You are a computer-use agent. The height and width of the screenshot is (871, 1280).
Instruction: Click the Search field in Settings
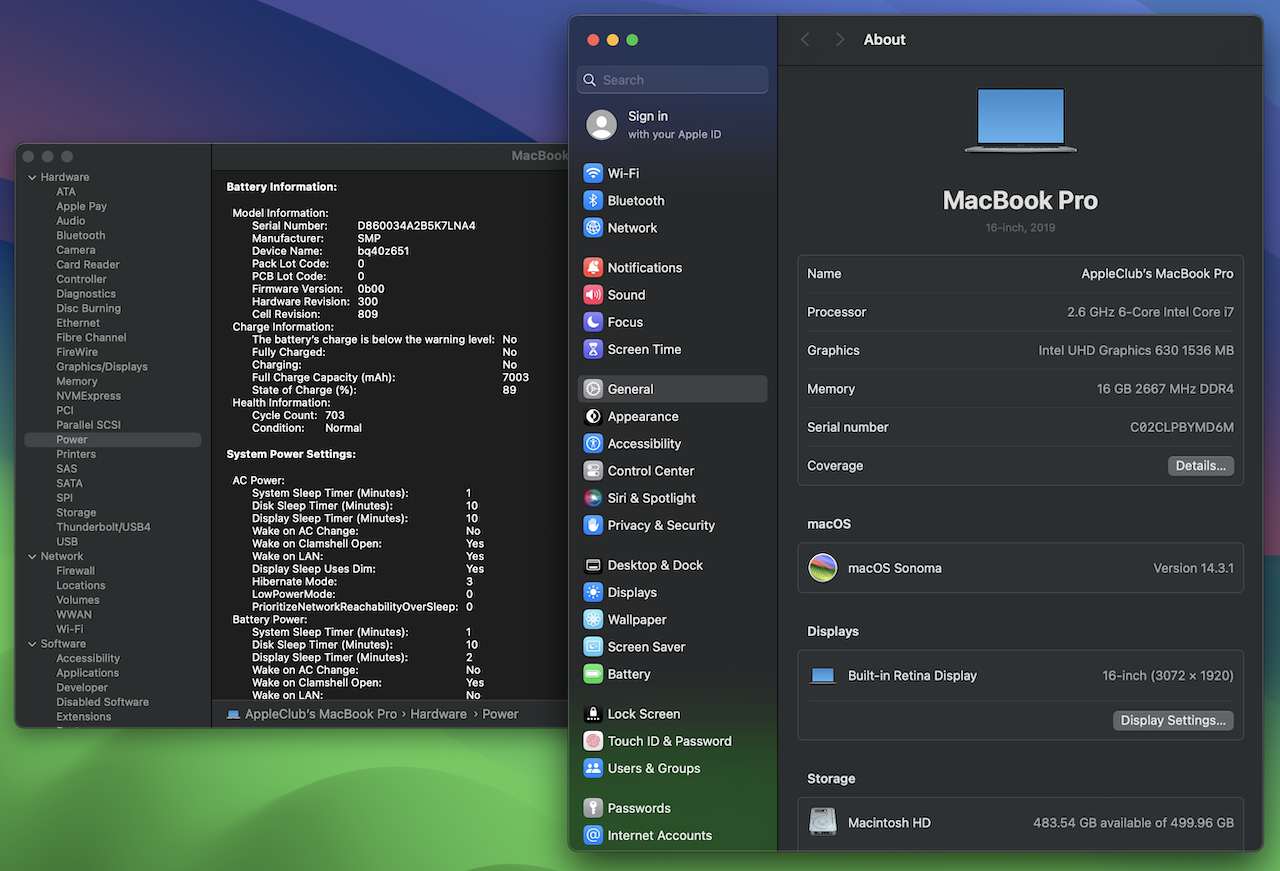click(x=680, y=80)
